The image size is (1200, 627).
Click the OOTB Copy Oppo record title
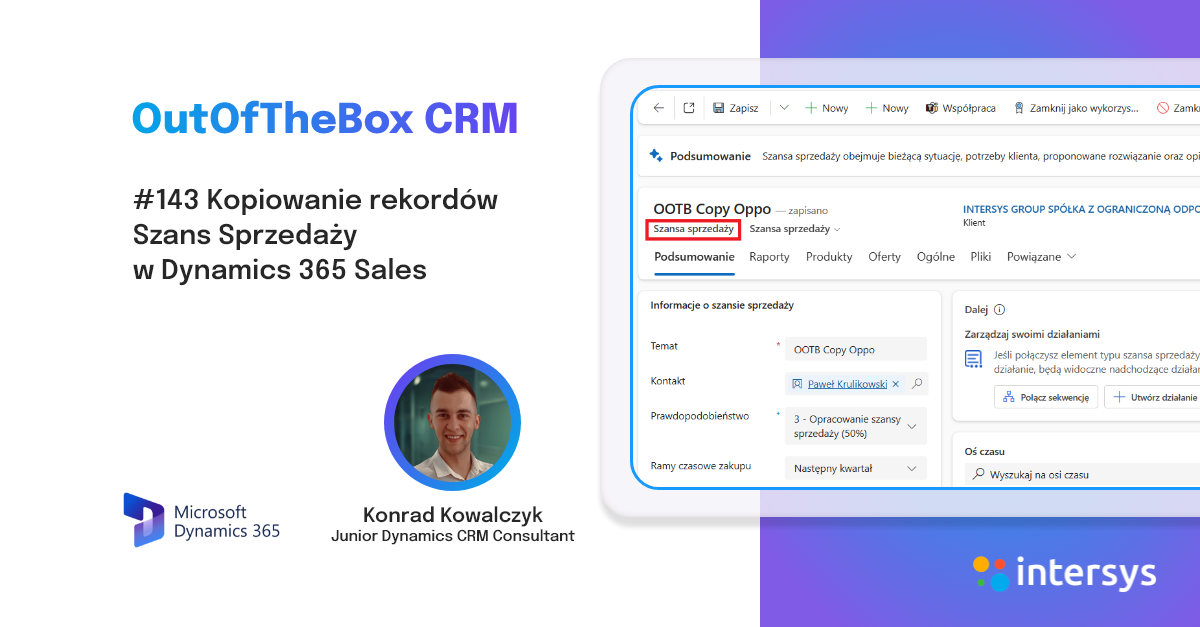point(712,209)
